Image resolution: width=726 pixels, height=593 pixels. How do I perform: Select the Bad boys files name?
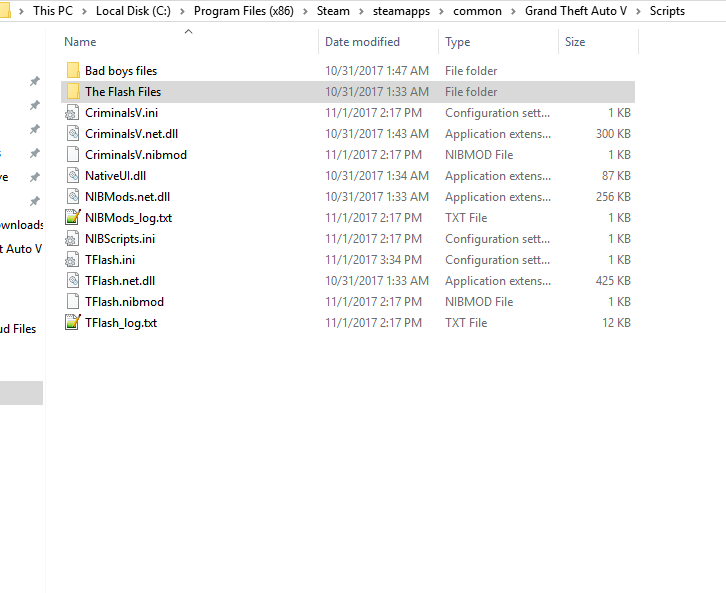click(121, 70)
